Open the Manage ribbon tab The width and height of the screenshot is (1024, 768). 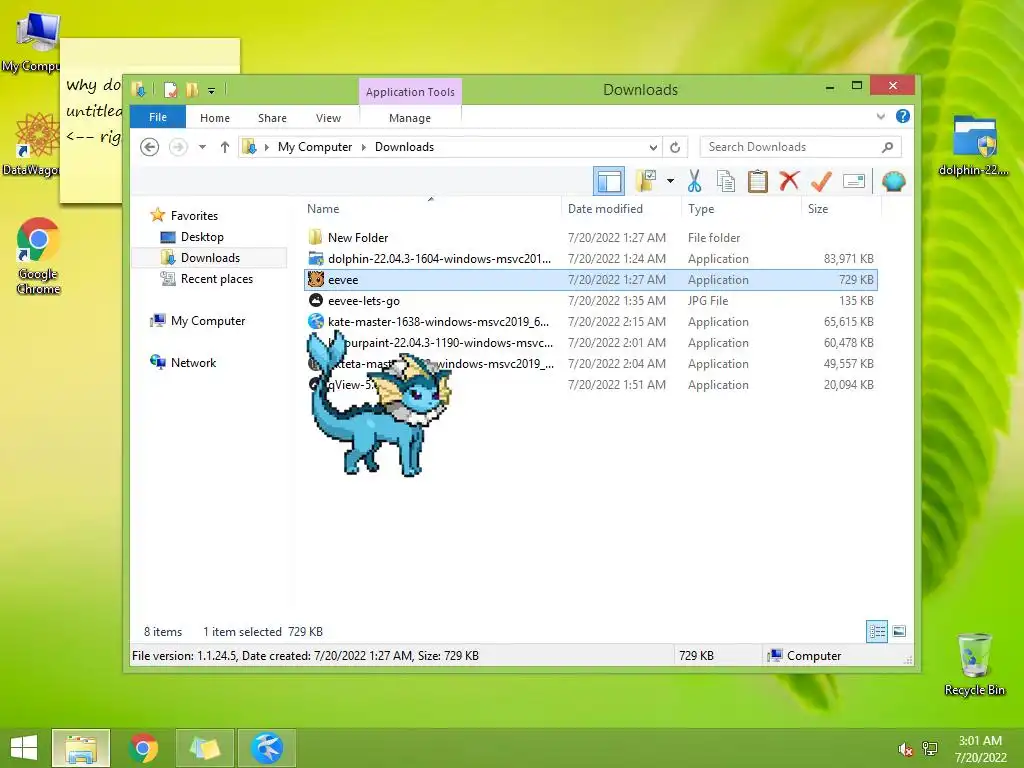click(409, 118)
